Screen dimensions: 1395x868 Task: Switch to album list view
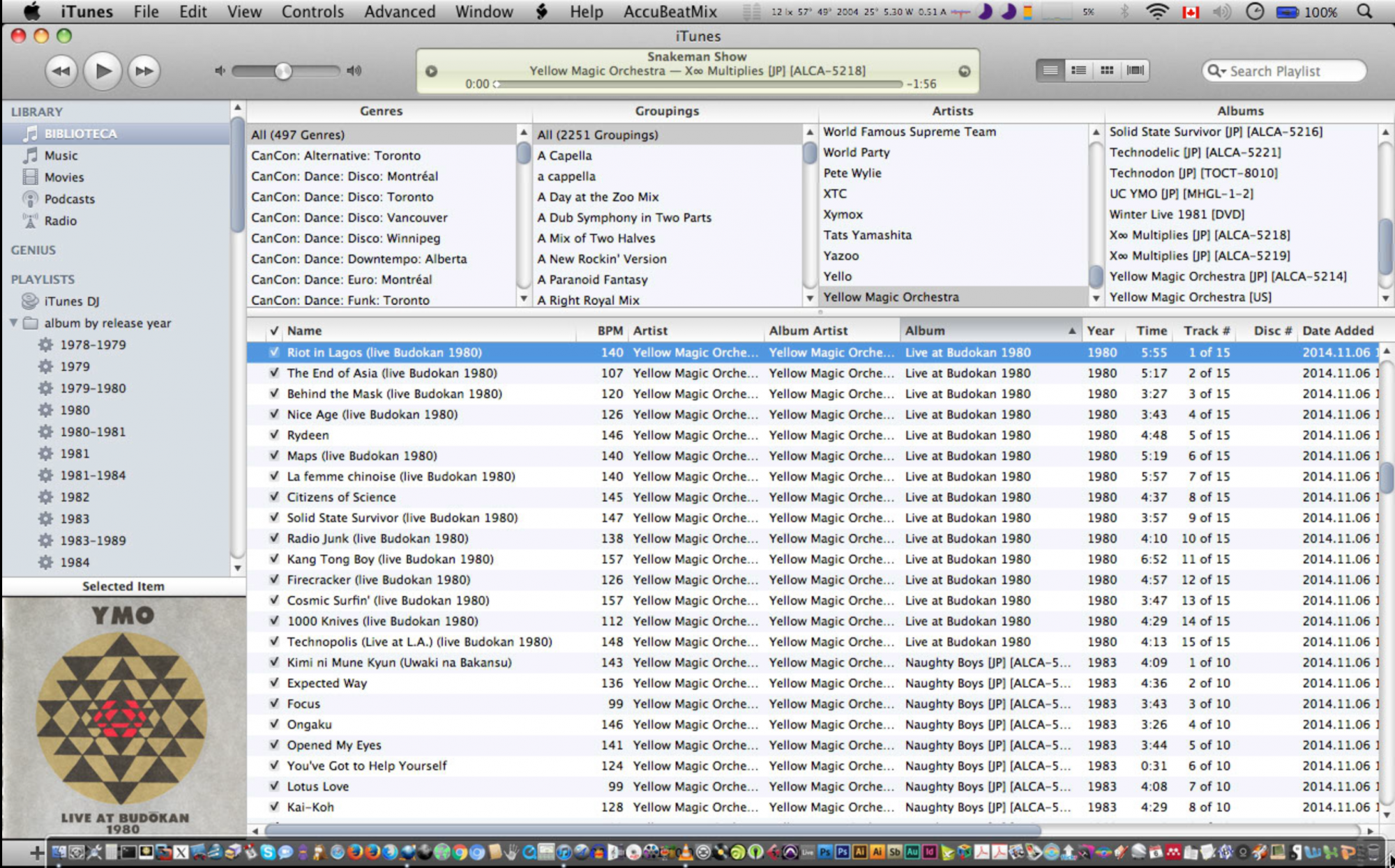(1078, 70)
